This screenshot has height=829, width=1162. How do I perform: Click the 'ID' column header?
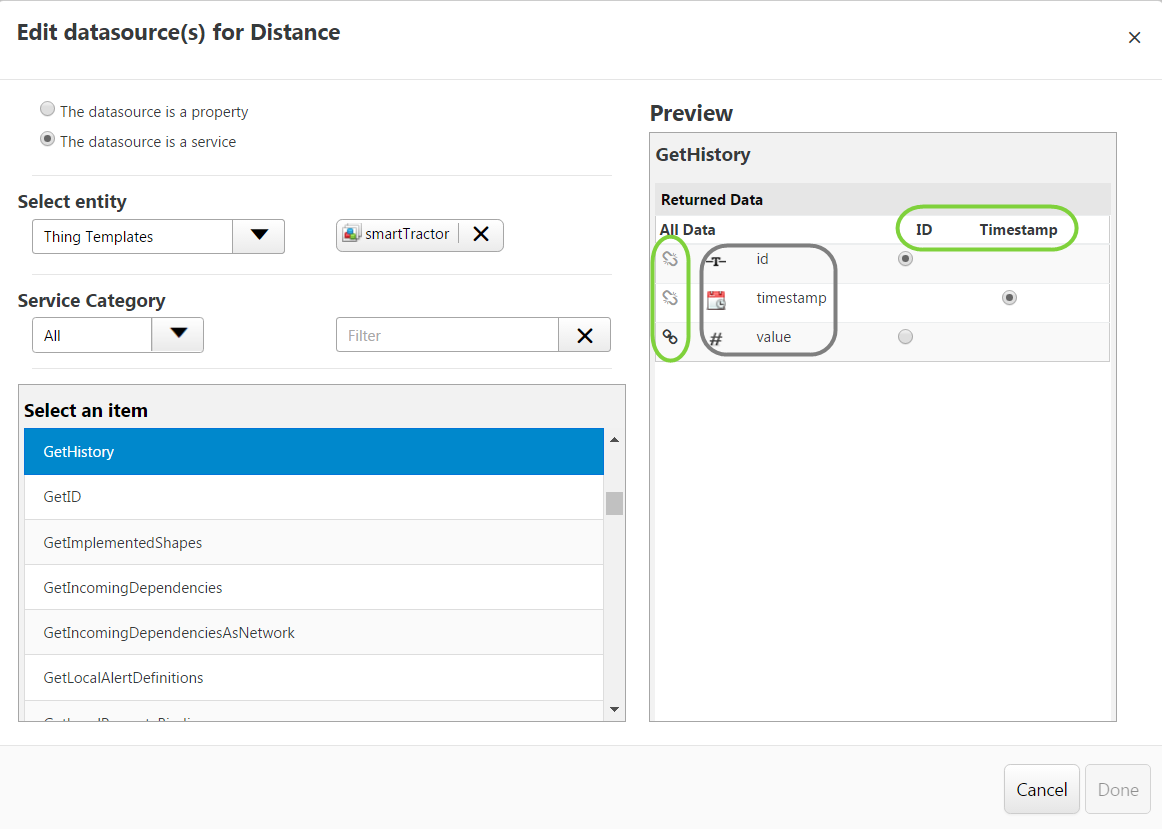click(x=923, y=230)
